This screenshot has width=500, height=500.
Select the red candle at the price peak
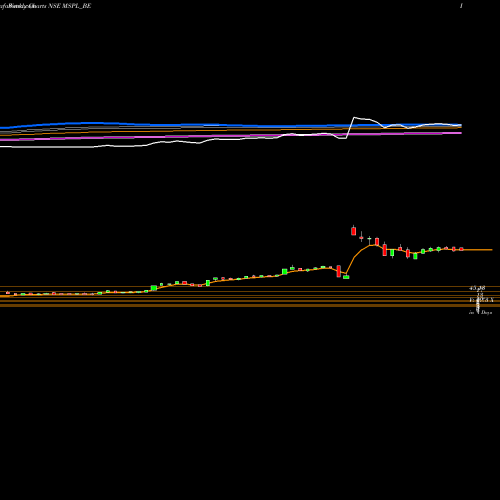pyautogui.click(x=354, y=230)
